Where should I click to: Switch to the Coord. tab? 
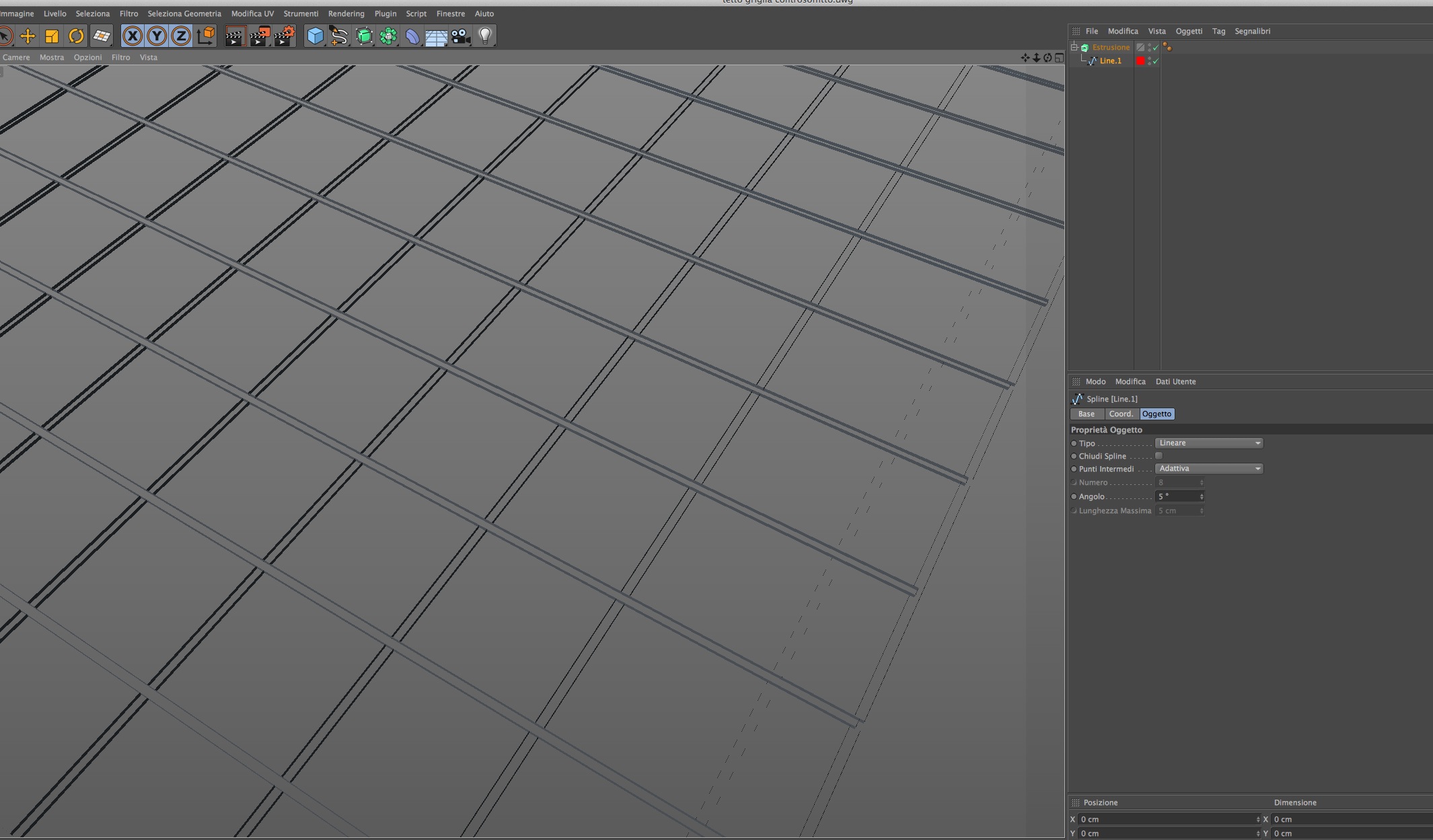(1121, 414)
